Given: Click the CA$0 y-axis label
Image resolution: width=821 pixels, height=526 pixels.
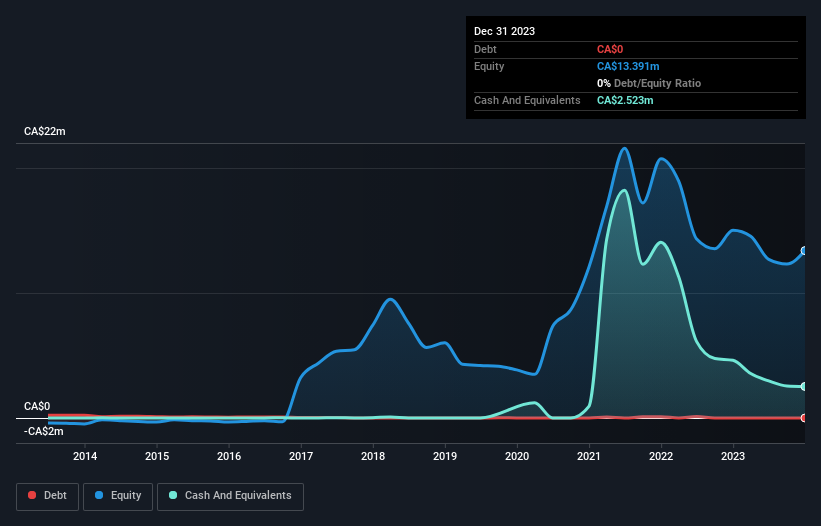Looking at the screenshot, I should [x=37, y=407].
